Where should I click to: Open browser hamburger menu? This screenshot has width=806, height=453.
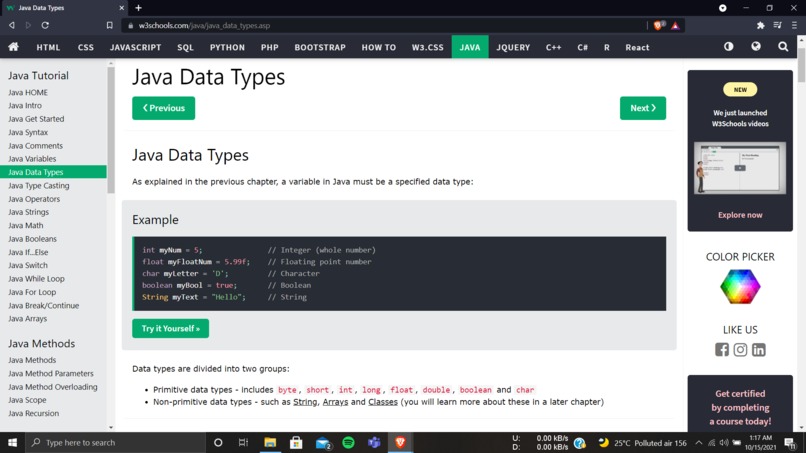pyautogui.click(x=794, y=25)
